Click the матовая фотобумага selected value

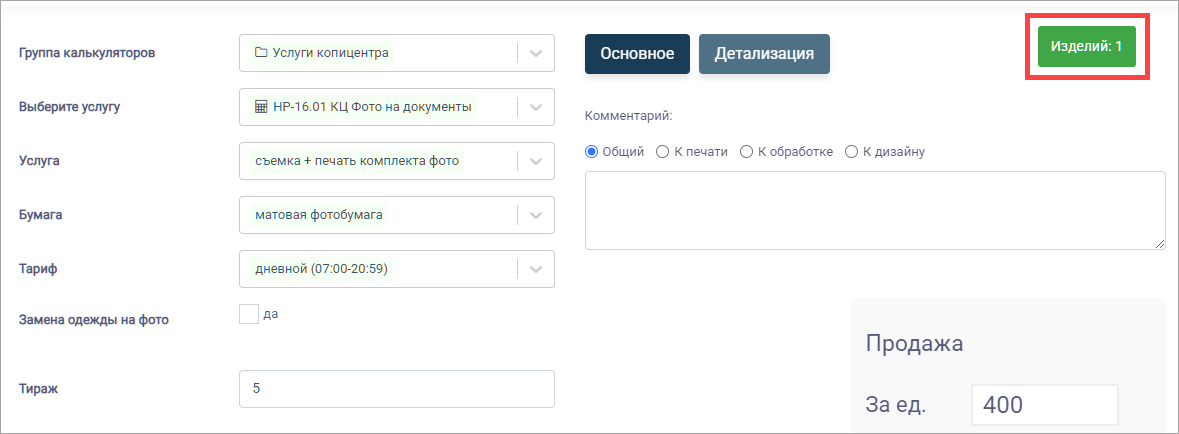[x=320, y=215]
